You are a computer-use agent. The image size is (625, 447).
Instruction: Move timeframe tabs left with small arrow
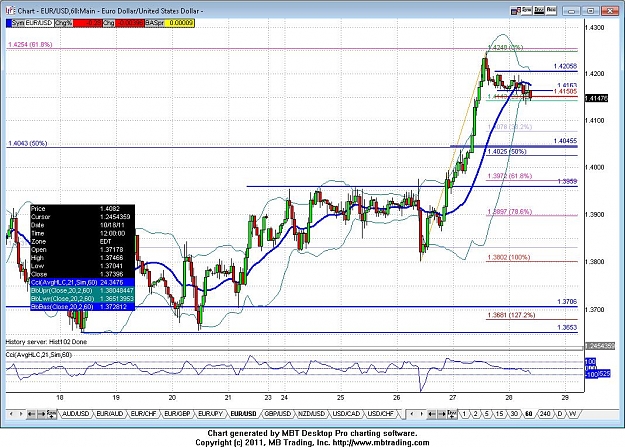click(412, 414)
